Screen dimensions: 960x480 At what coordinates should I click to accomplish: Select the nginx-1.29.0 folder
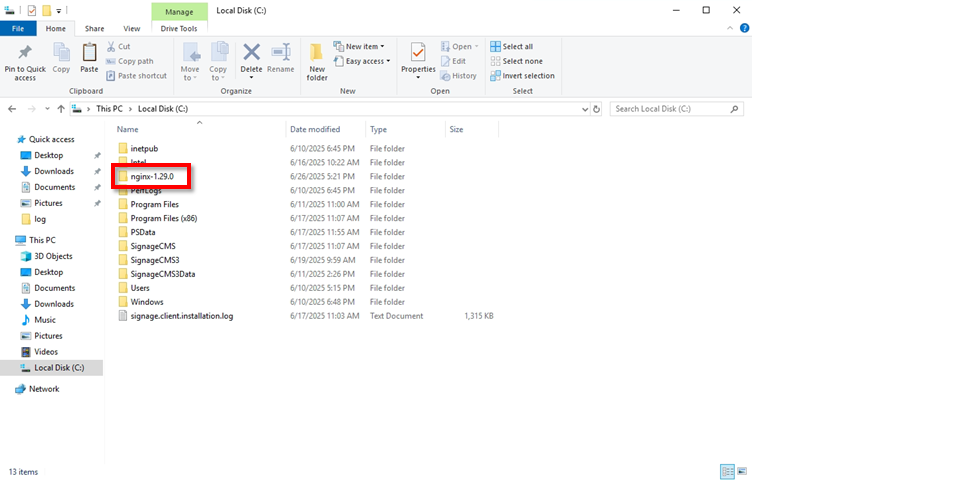click(x=152, y=176)
